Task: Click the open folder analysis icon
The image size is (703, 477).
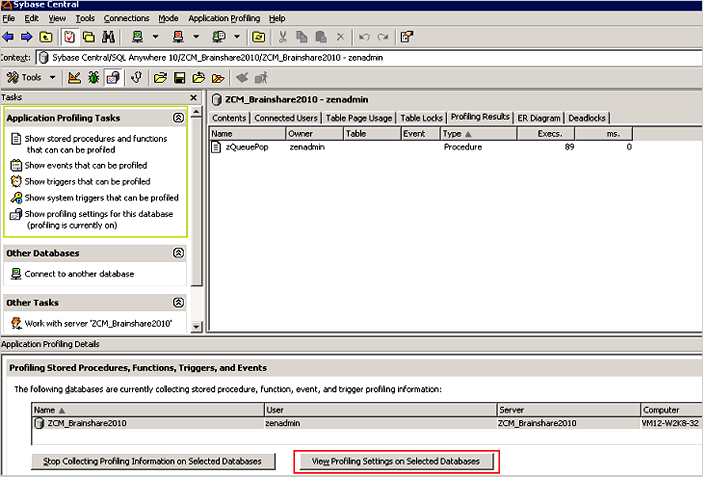Action: pyautogui.click(x=160, y=78)
